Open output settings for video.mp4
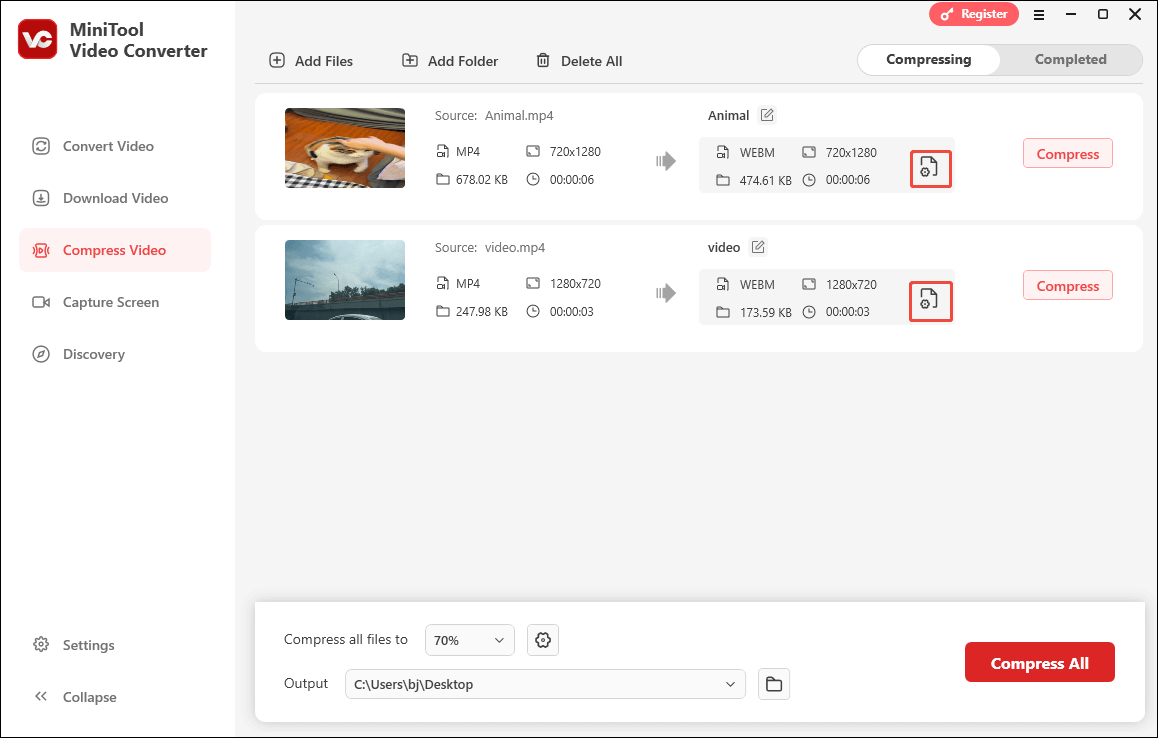 tap(930, 299)
